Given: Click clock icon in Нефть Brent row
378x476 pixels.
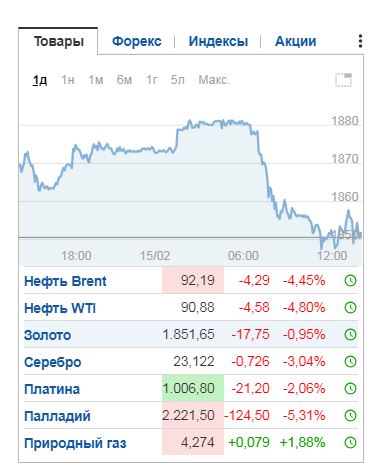Looking at the screenshot, I should coord(350,281).
